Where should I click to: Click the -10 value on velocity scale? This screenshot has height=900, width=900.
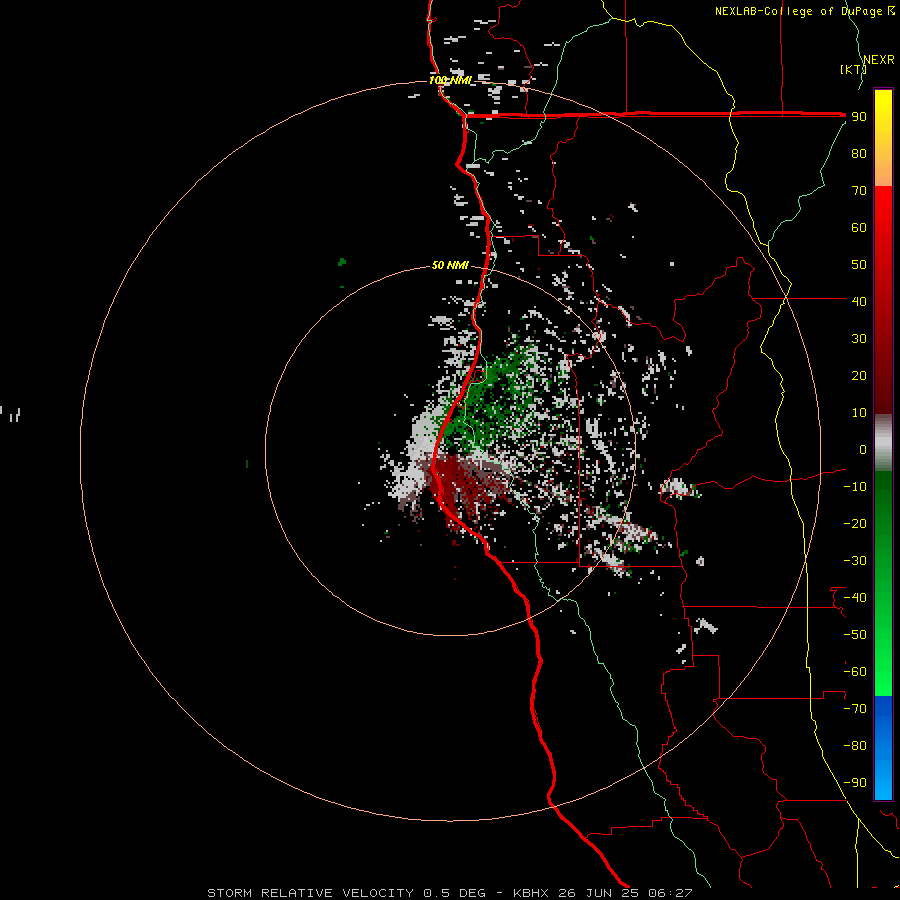[x=855, y=487]
